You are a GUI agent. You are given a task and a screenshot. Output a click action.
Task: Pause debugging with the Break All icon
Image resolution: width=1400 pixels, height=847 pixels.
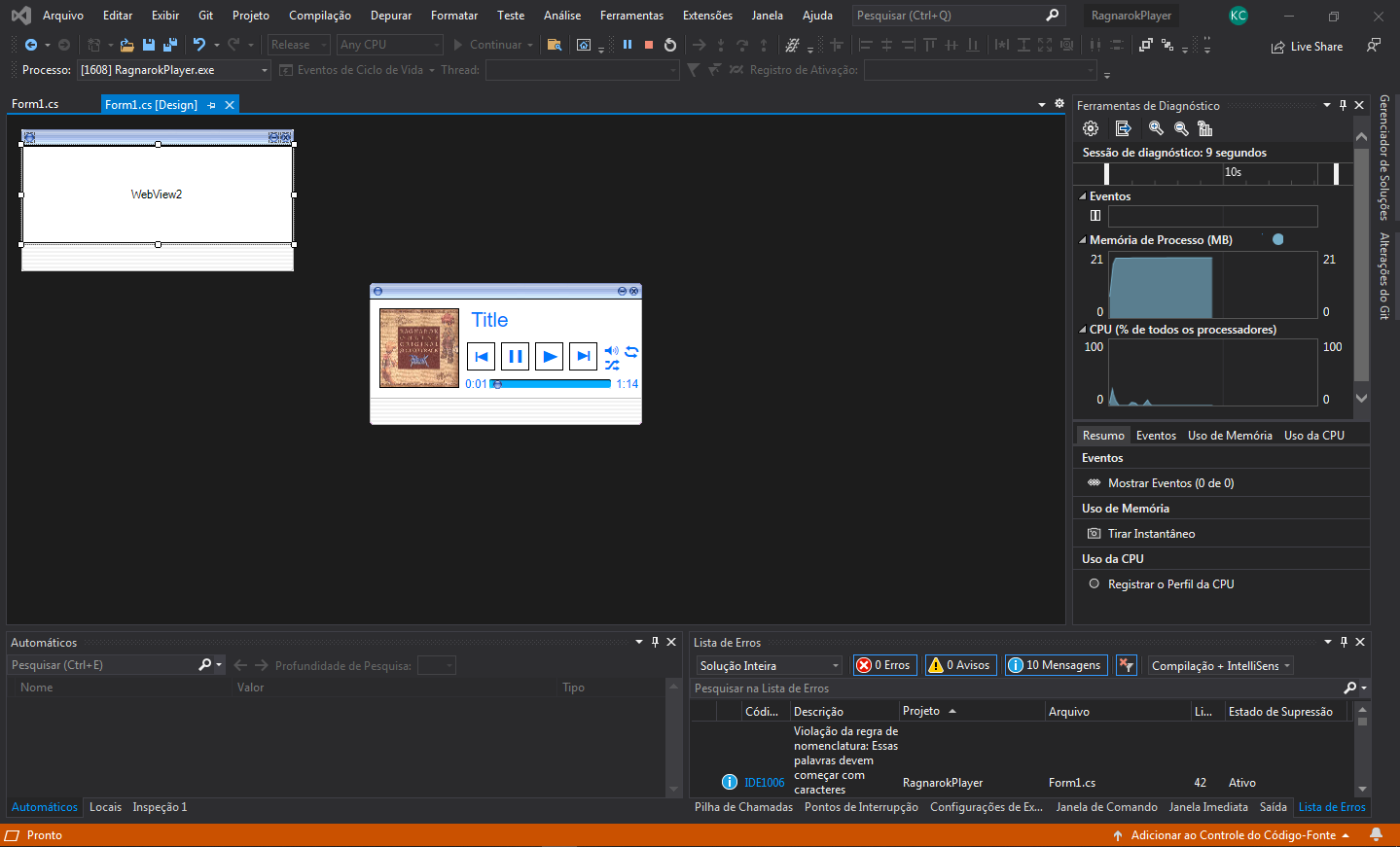tap(628, 45)
